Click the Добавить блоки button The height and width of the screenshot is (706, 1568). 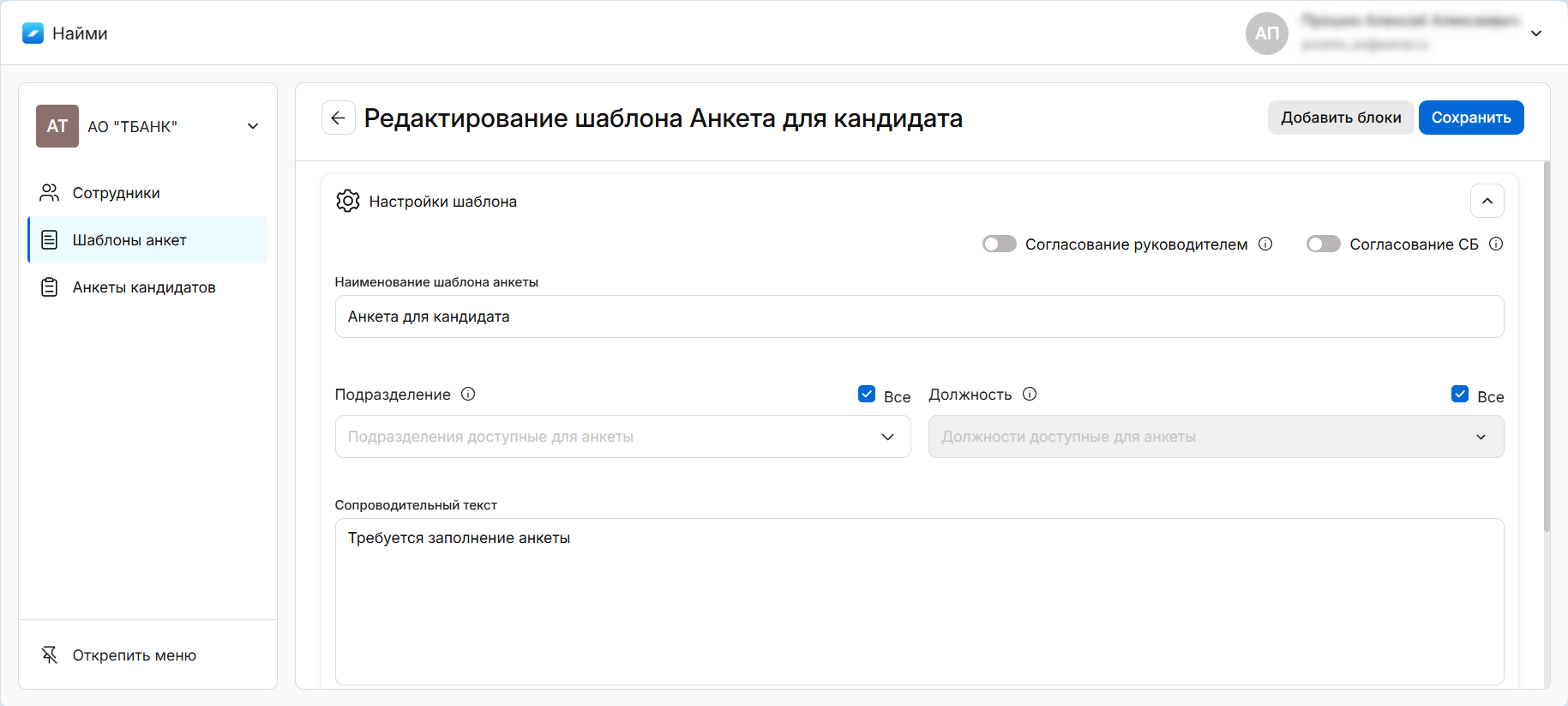pos(1340,118)
